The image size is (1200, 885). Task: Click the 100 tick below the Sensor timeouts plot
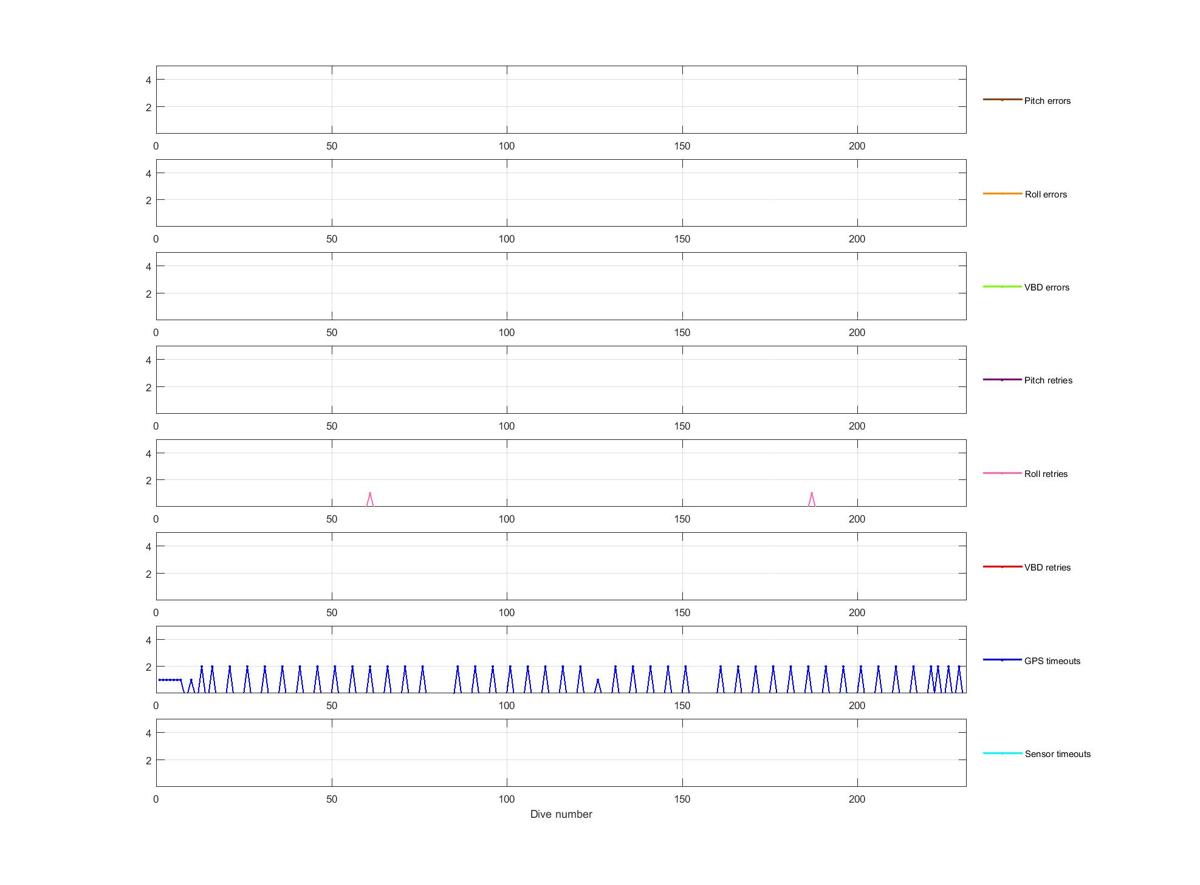coord(507,800)
